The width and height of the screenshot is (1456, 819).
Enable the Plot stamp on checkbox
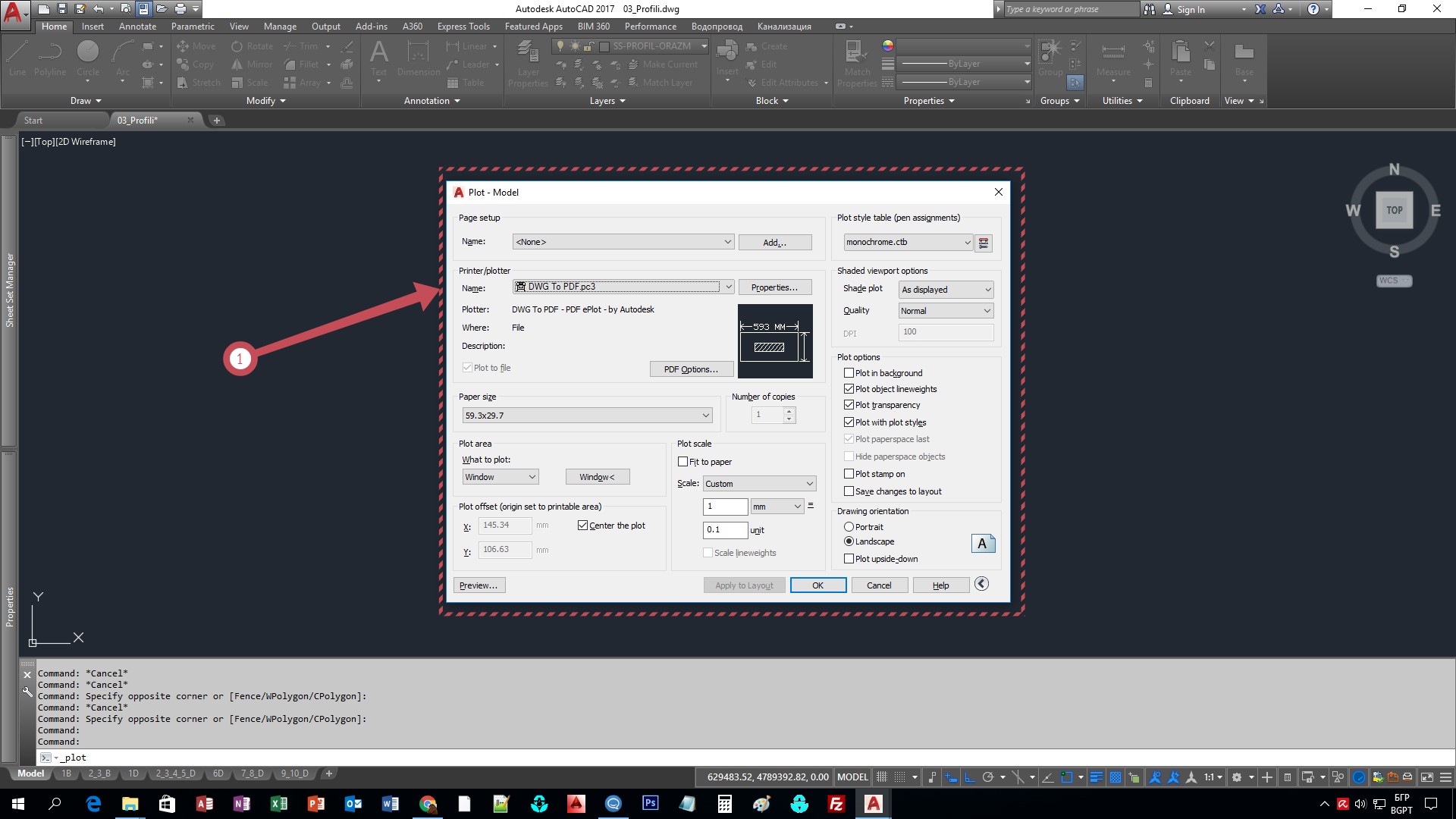point(849,474)
